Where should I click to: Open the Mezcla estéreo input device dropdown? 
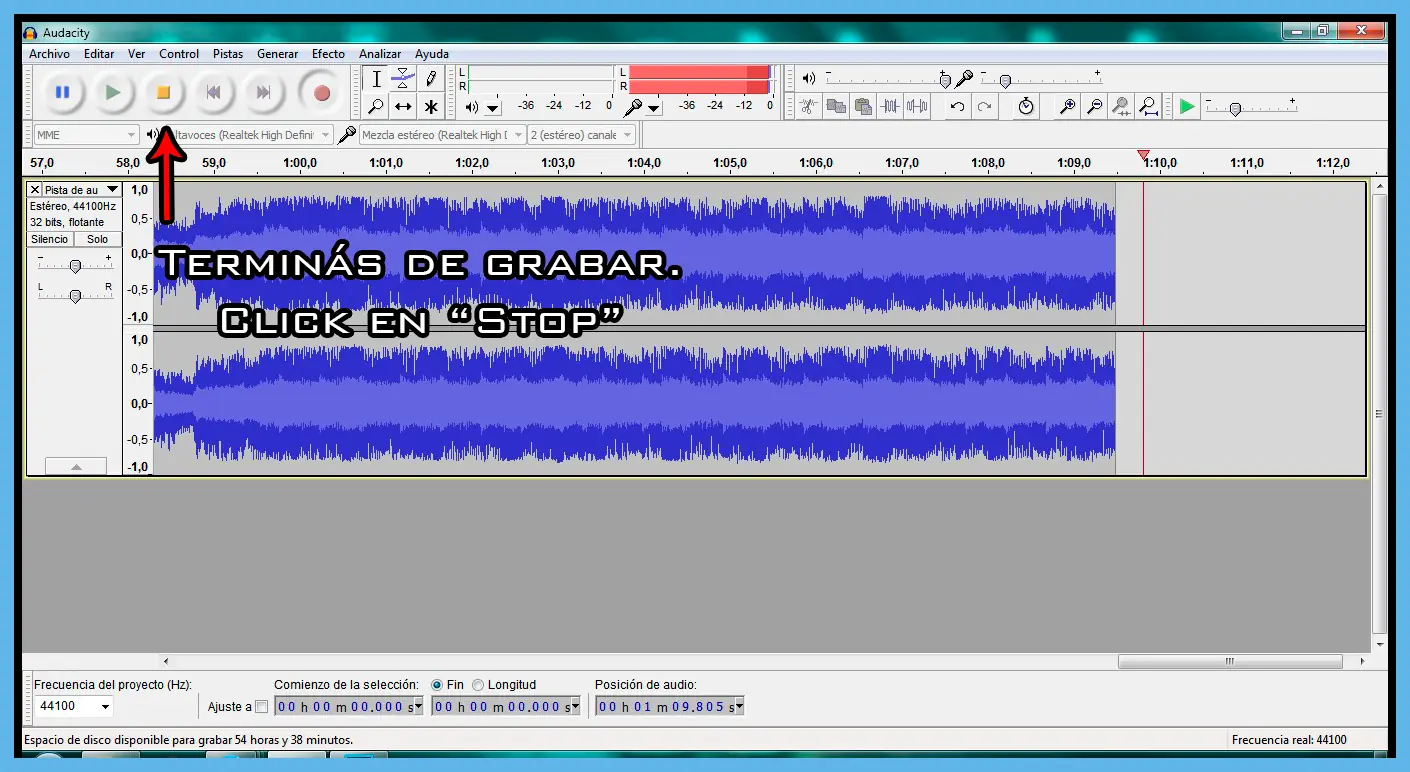click(442, 135)
